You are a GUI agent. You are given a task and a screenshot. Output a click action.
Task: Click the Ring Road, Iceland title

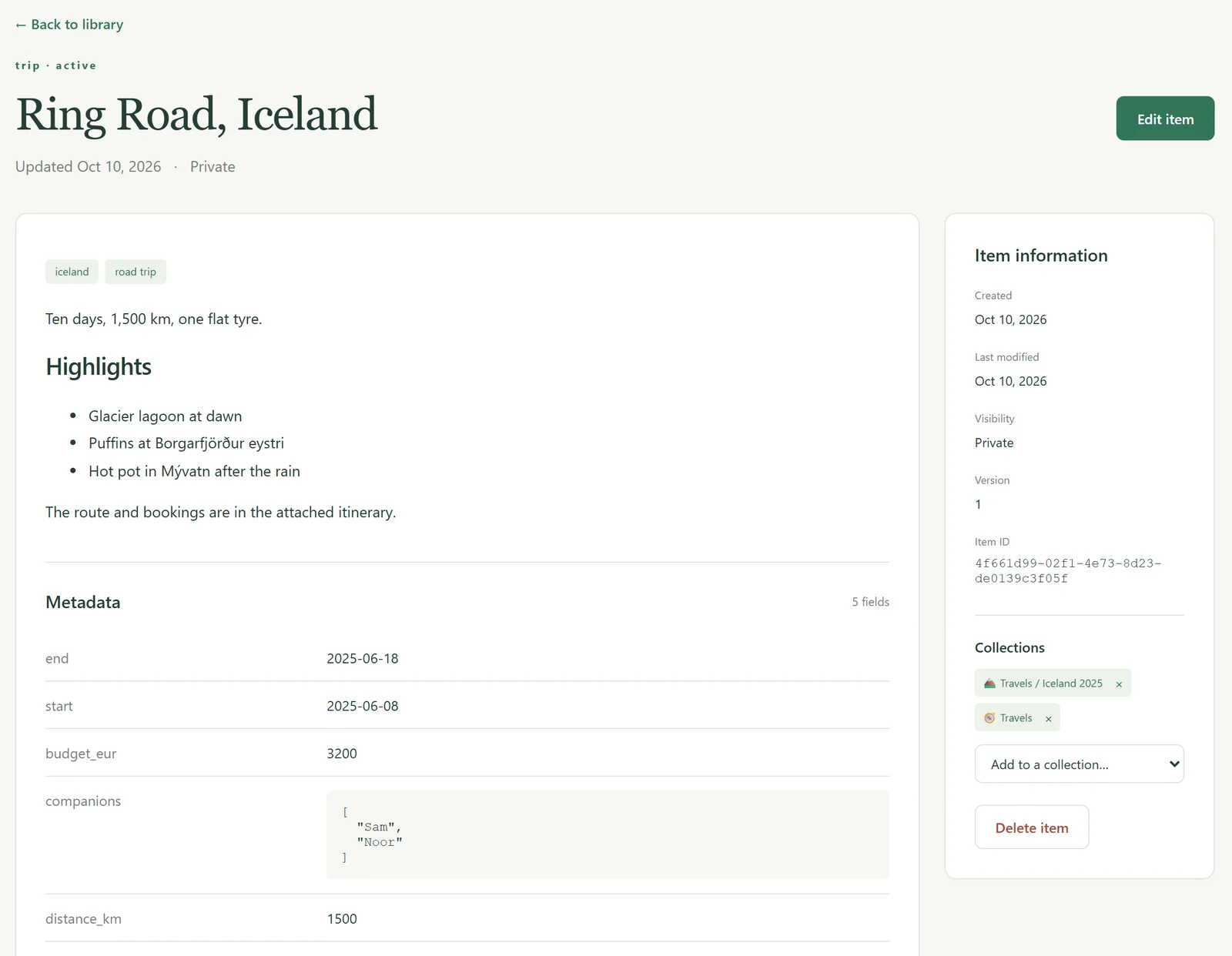pos(196,115)
